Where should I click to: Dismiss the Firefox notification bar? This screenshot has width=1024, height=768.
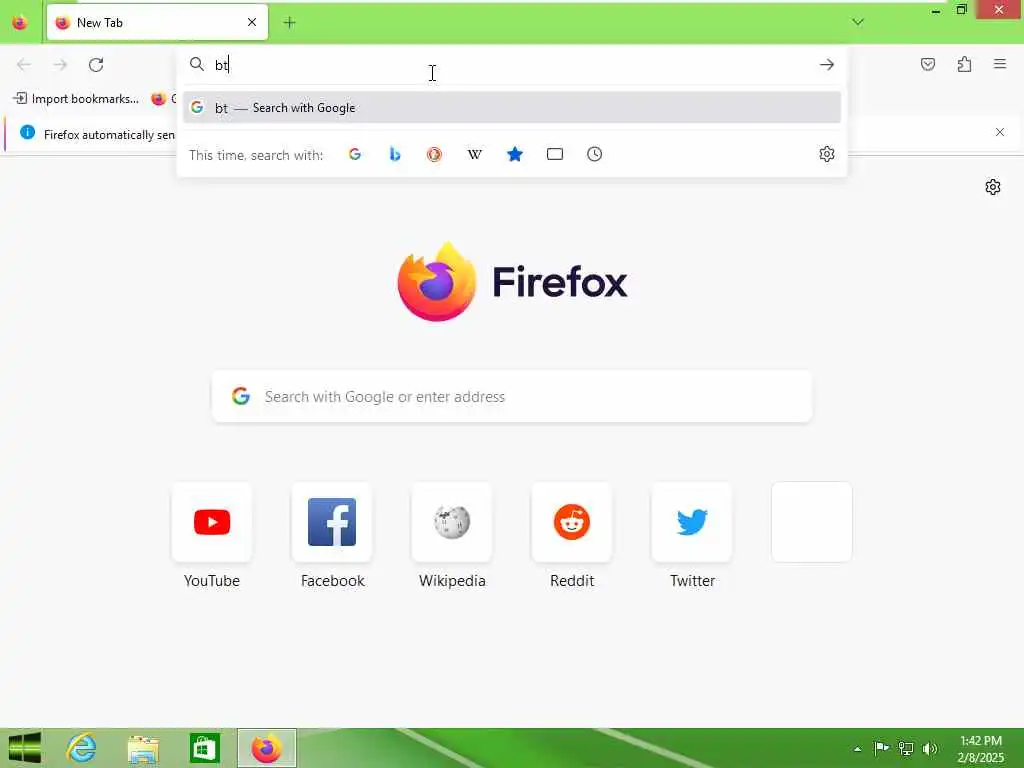point(1000,133)
